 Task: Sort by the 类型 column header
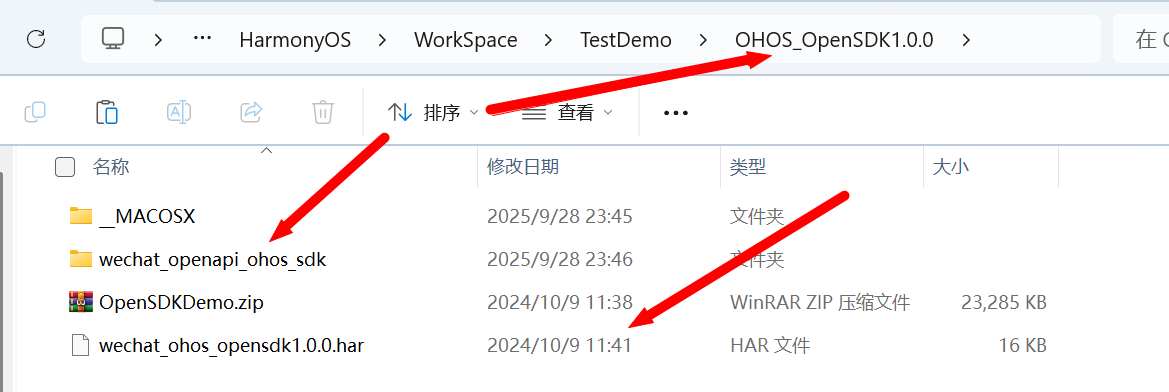(x=748, y=167)
